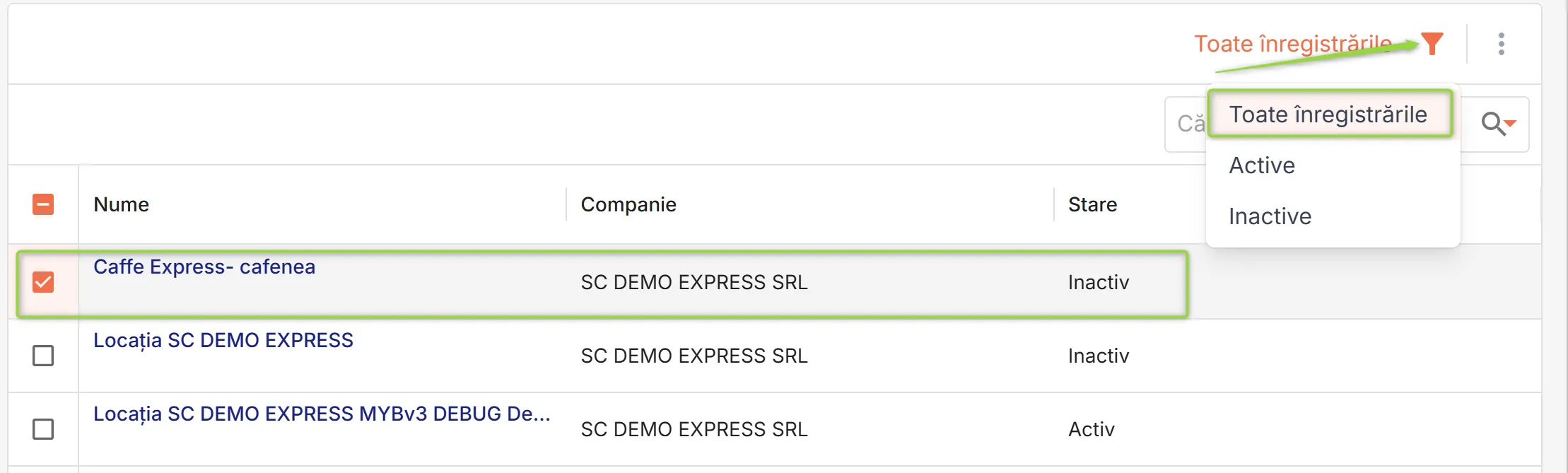
Task: Open the Caffe Express- cafenea link
Action: (204, 267)
